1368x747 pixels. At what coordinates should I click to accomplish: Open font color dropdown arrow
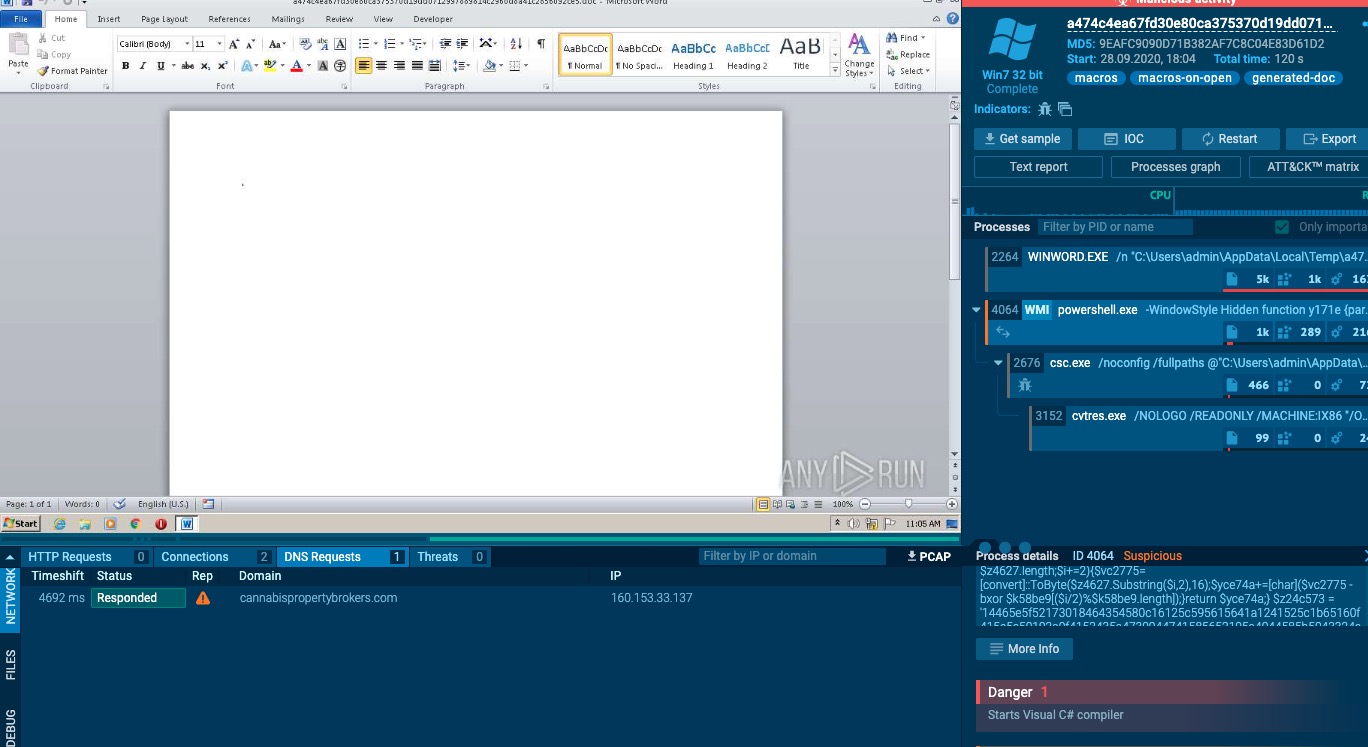(309, 66)
